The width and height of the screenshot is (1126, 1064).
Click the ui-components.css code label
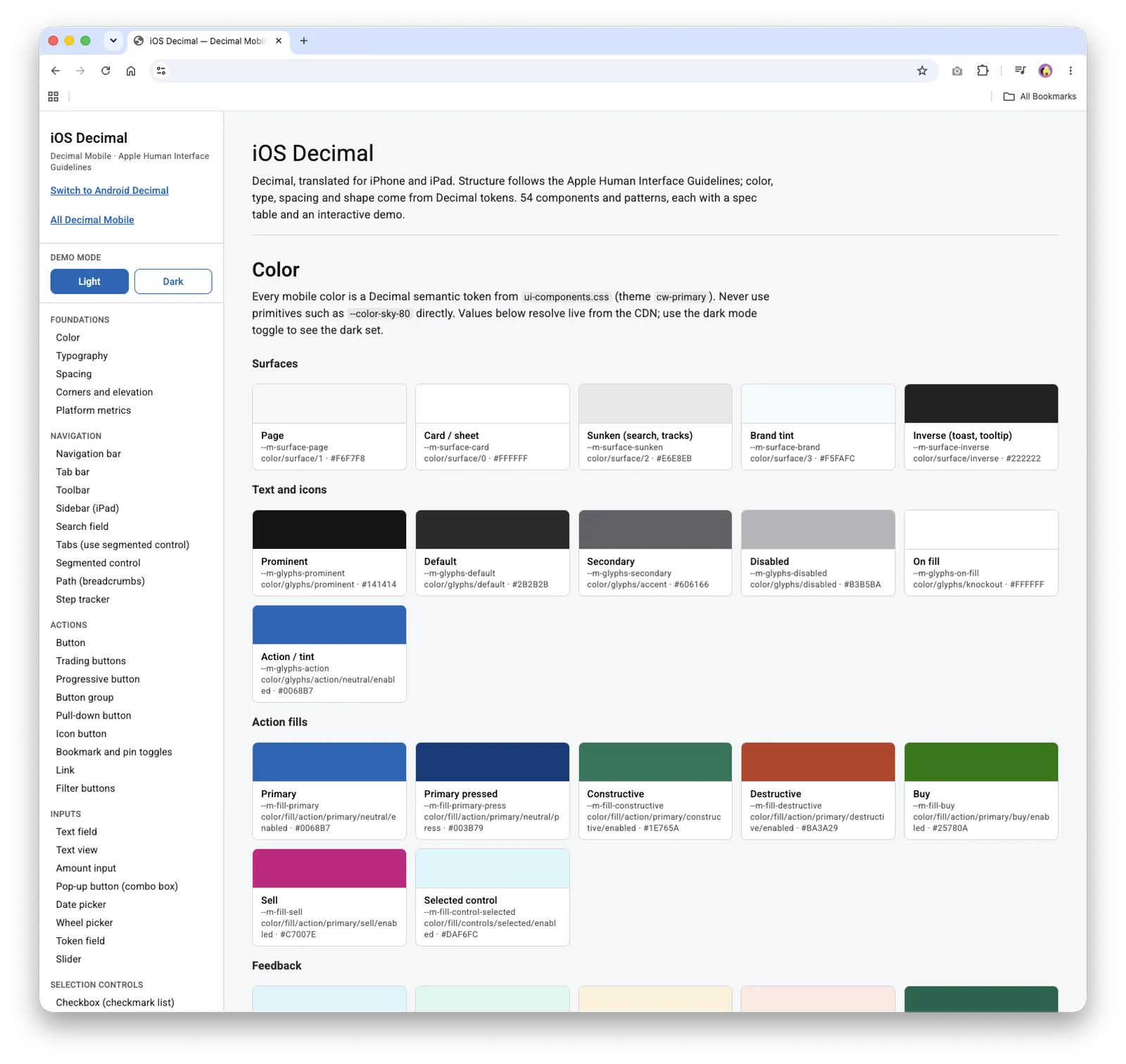[x=567, y=297]
